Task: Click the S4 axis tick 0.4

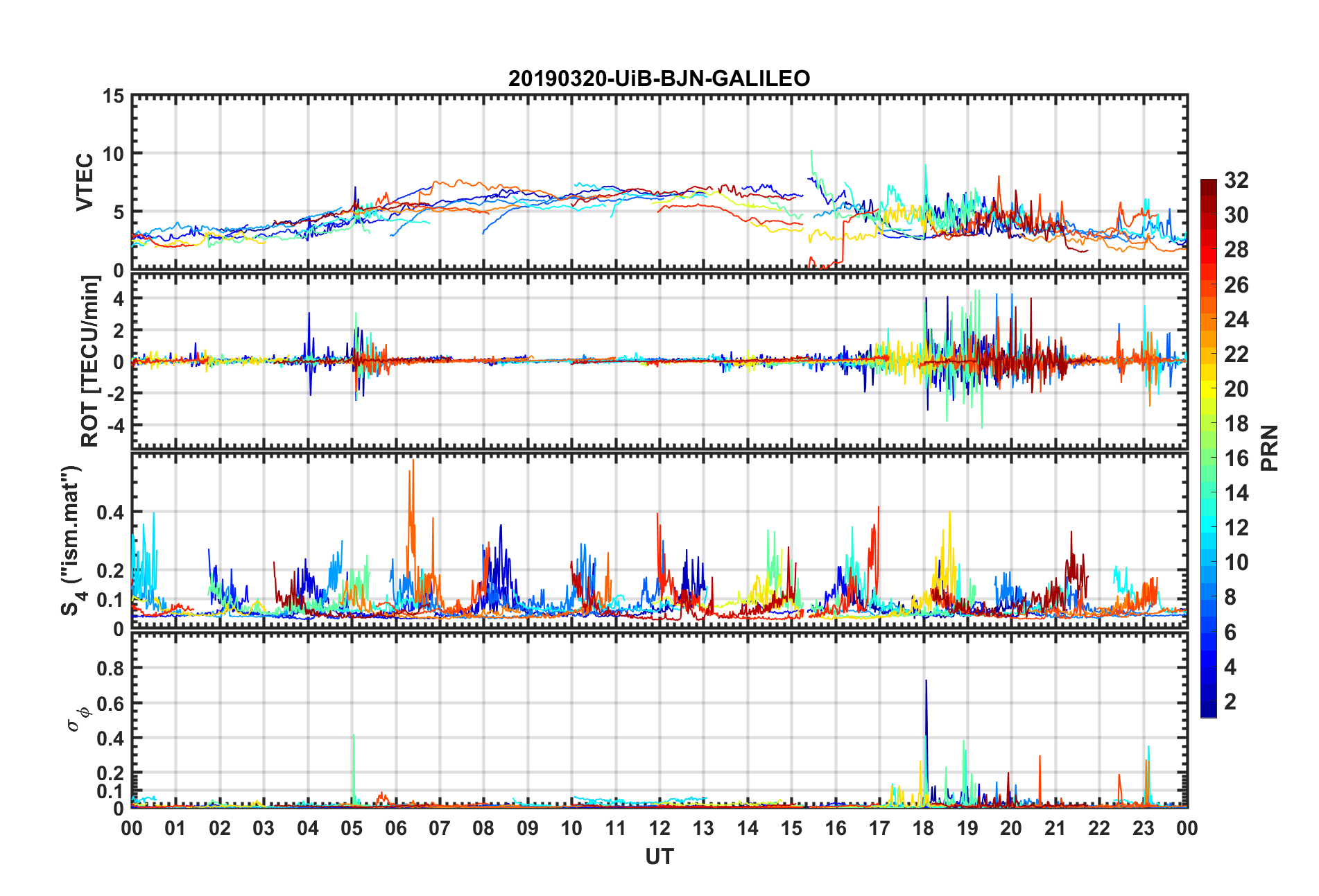Action: point(111,513)
